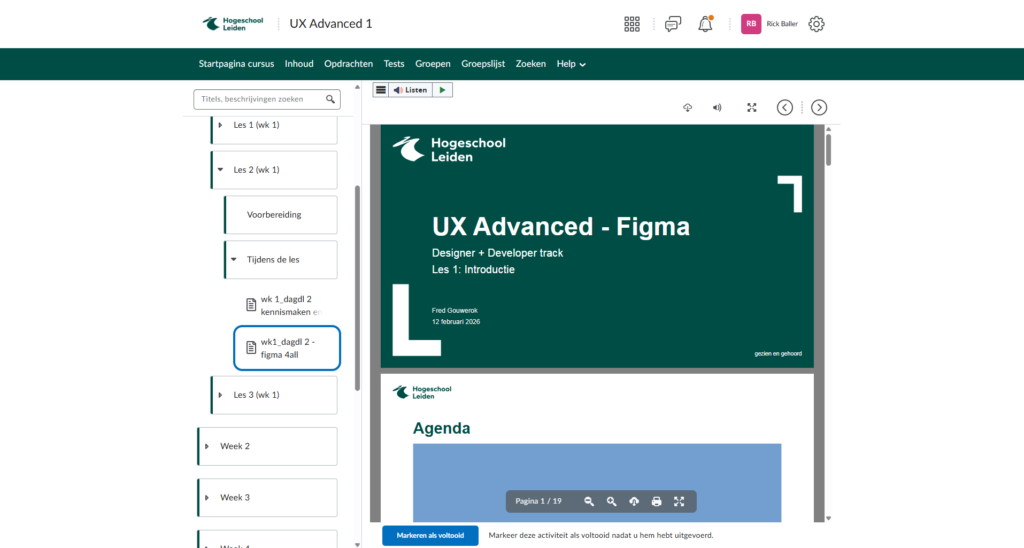Expand the Week 2 module
Viewport: 1024px width, 548px height.
[207, 446]
